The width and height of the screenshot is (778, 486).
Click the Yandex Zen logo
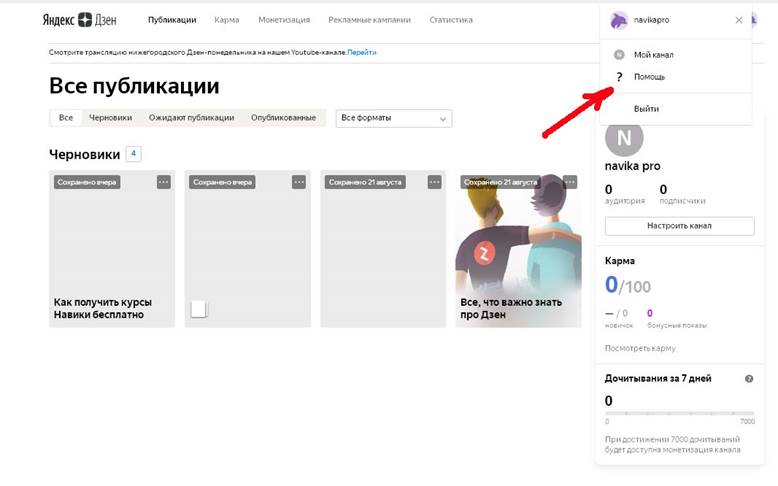[82, 20]
